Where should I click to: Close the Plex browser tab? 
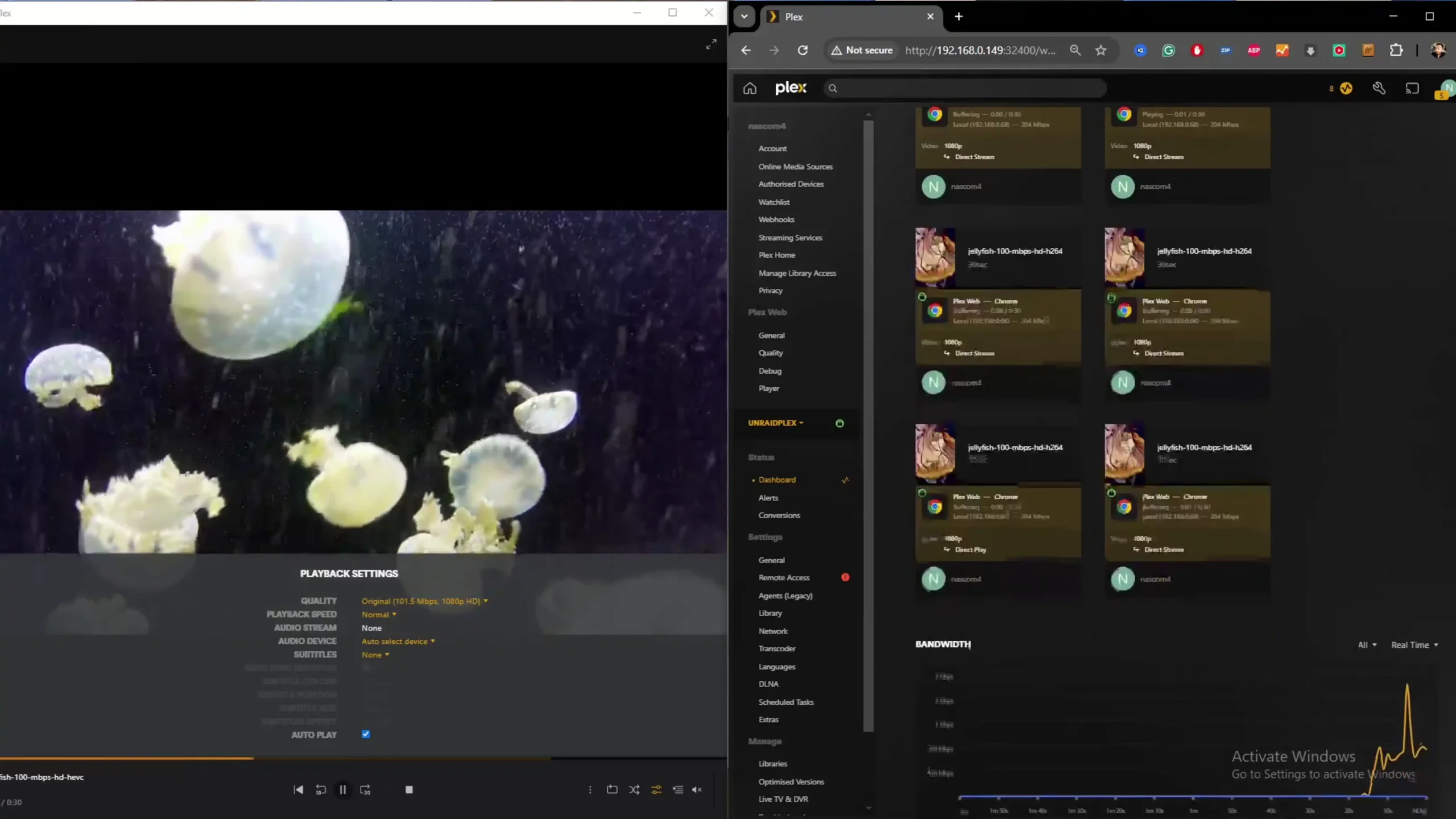click(x=930, y=16)
